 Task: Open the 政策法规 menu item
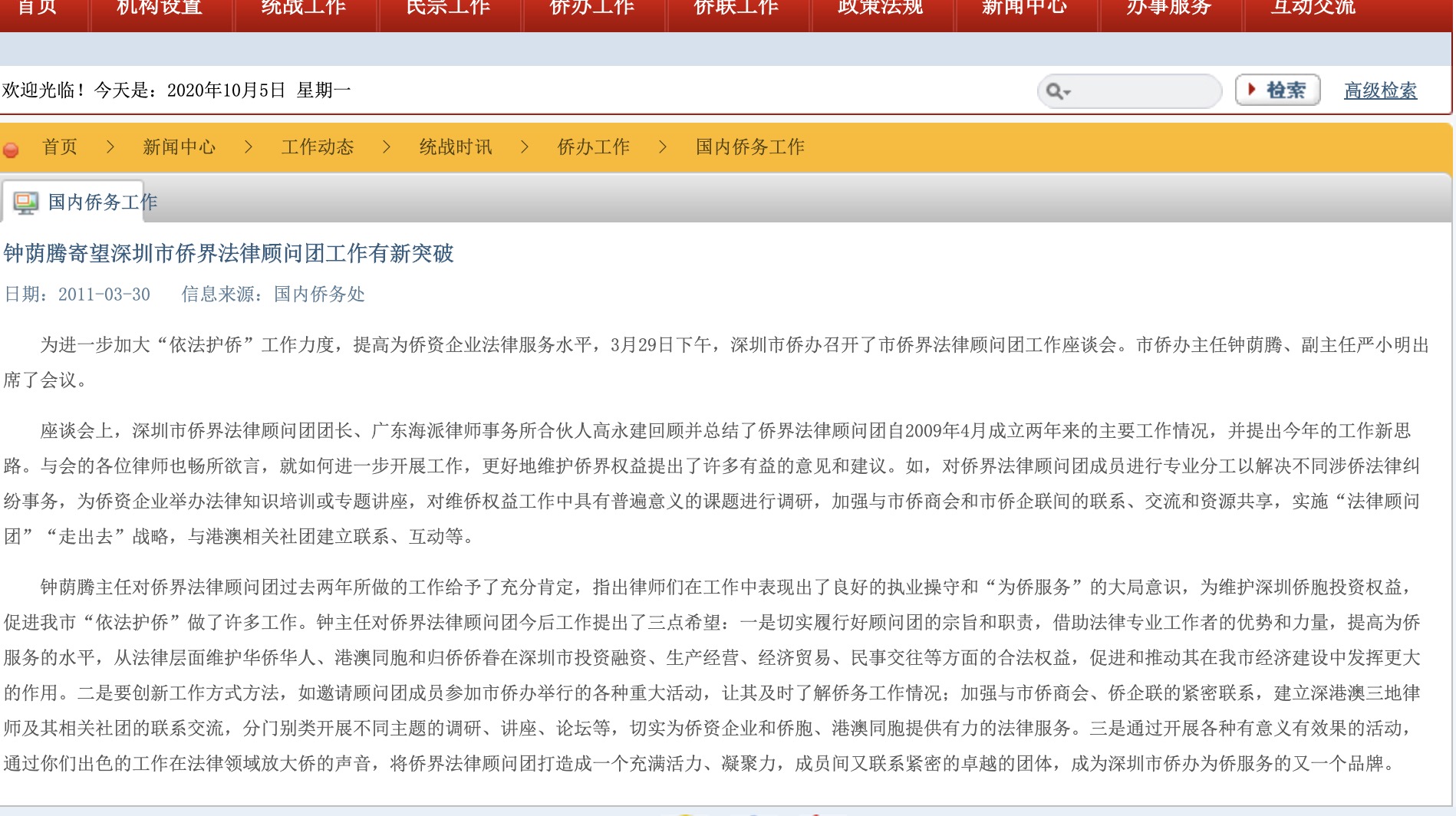click(x=881, y=8)
